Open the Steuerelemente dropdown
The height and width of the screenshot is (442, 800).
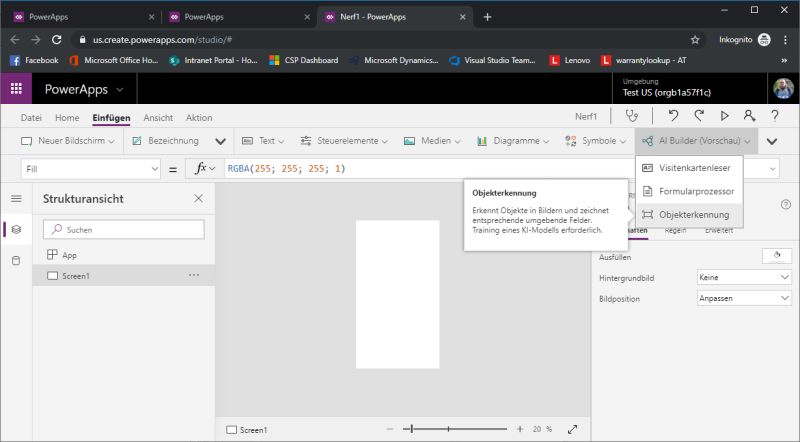[344, 141]
